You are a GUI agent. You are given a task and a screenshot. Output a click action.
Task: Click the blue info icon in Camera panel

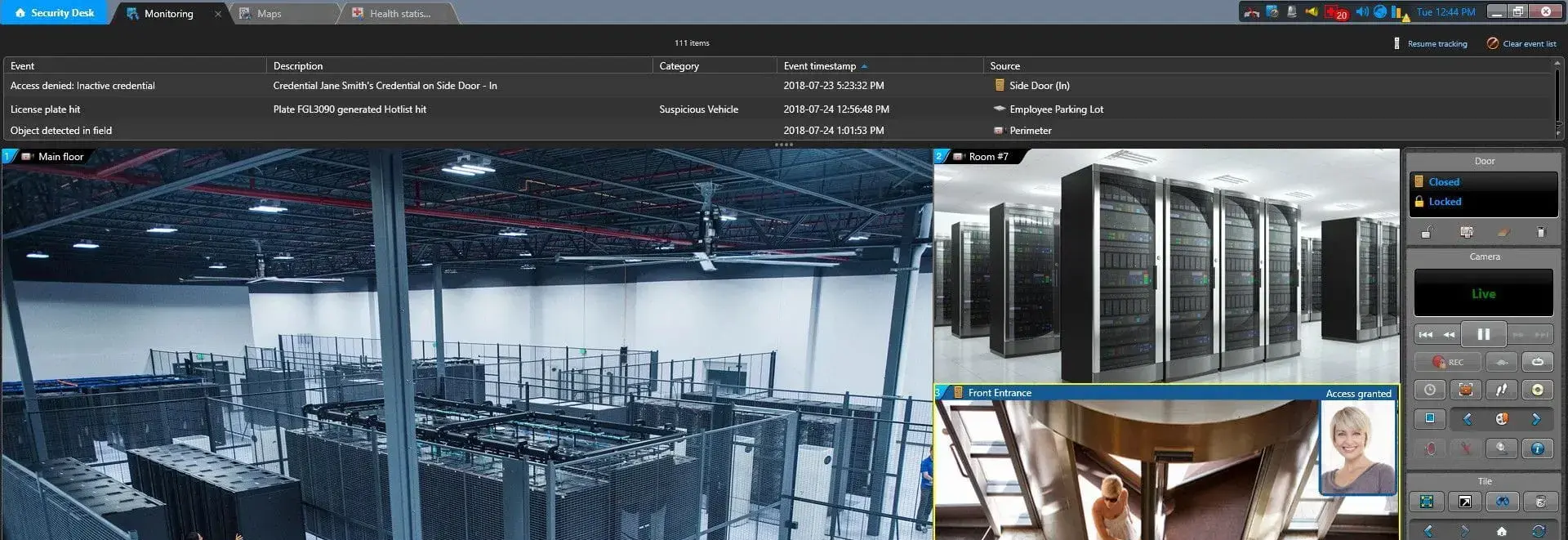point(1537,449)
